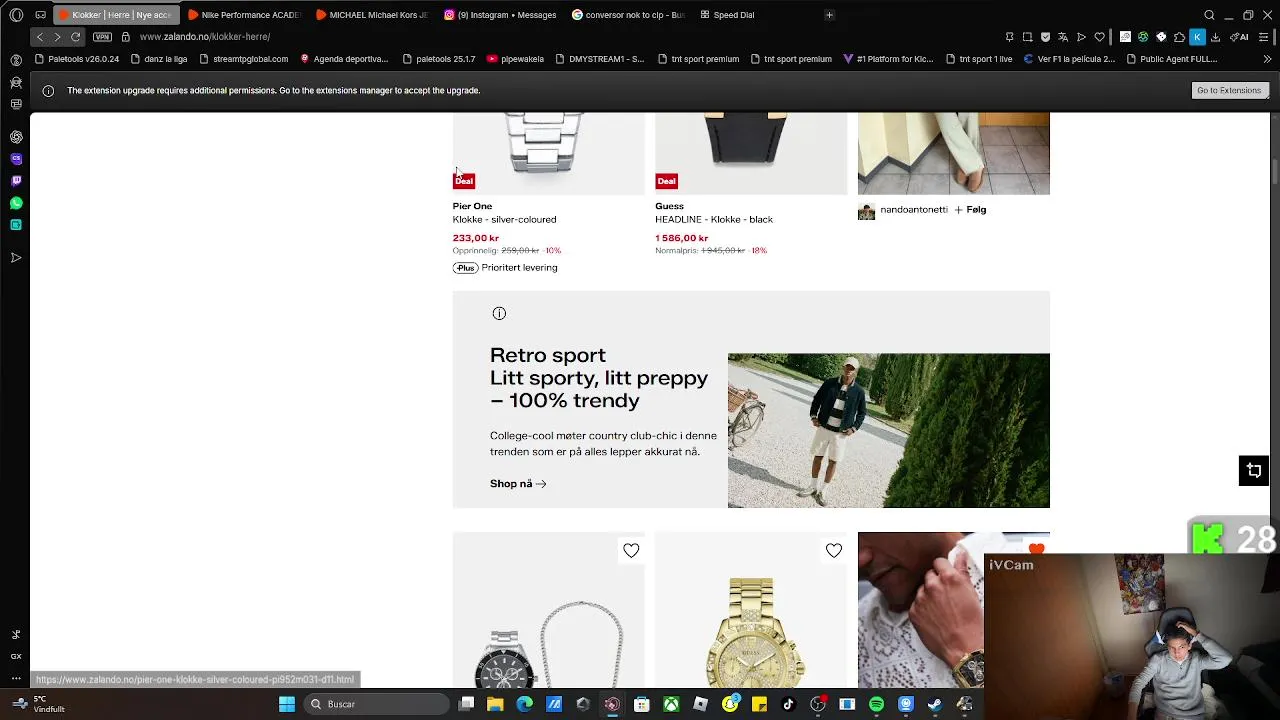
Task: Switch to the Nike Performance ACADEMY tab
Action: [243, 15]
